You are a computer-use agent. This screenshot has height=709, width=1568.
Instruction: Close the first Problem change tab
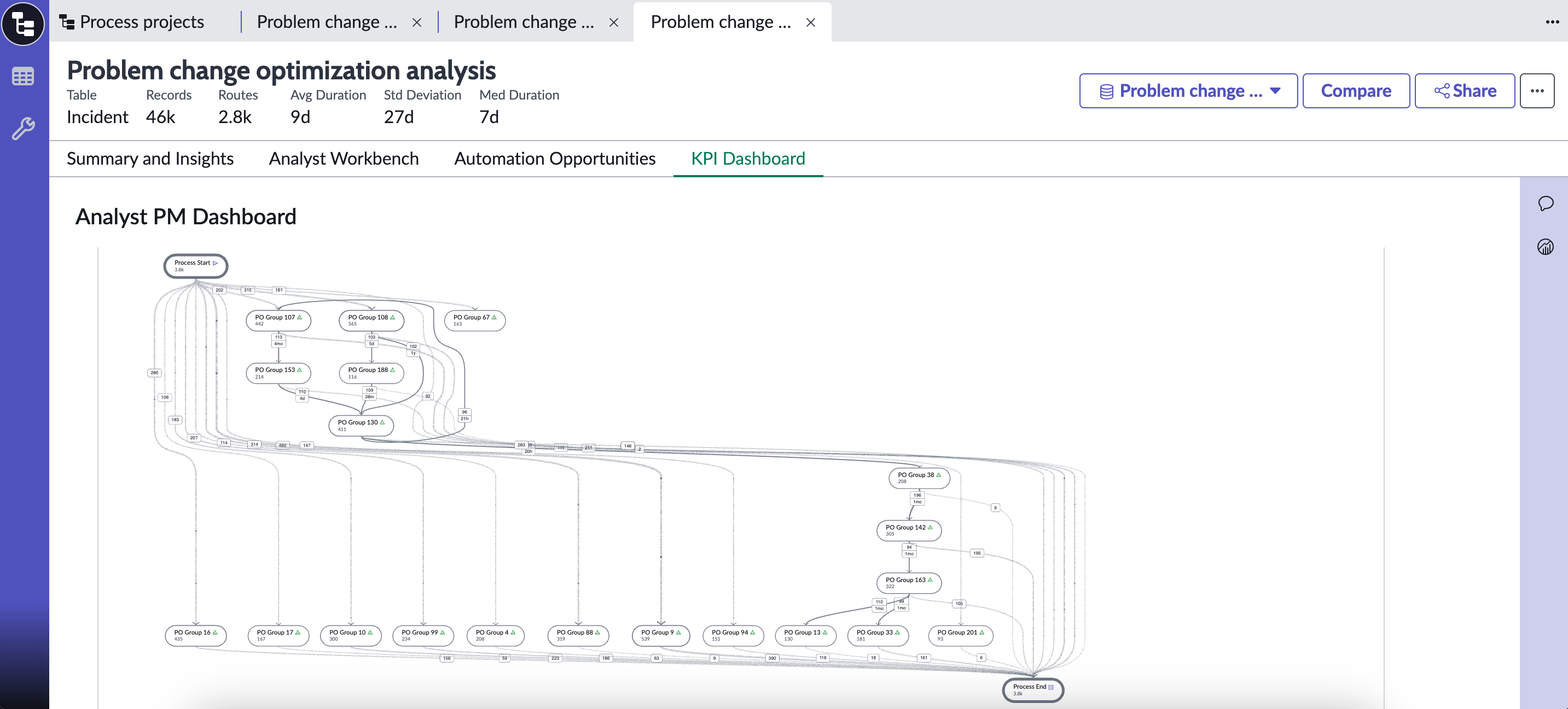click(x=417, y=22)
